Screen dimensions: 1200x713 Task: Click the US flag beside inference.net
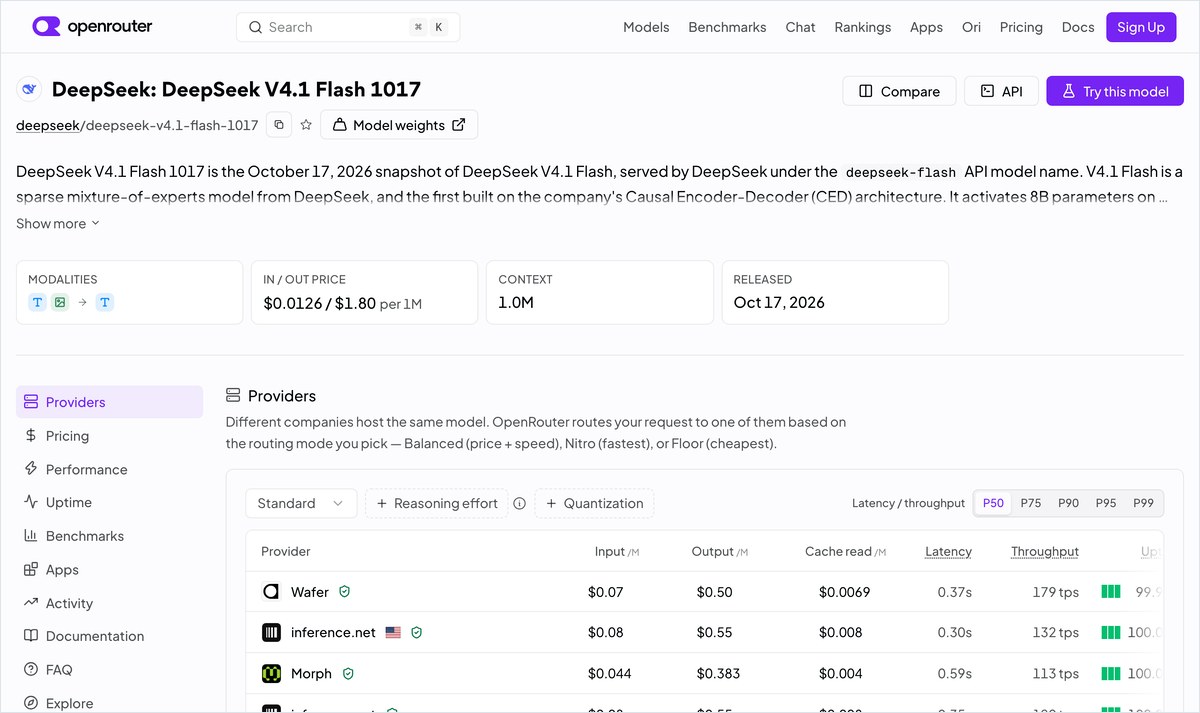393,632
